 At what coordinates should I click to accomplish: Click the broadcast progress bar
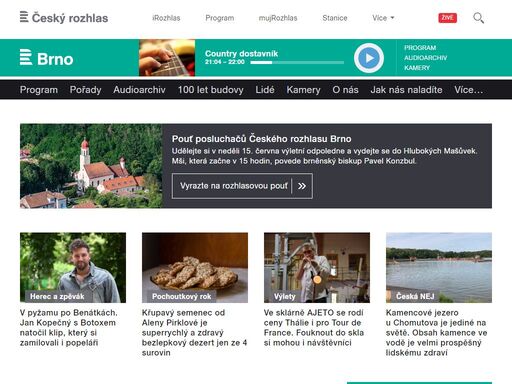click(297, 62)
